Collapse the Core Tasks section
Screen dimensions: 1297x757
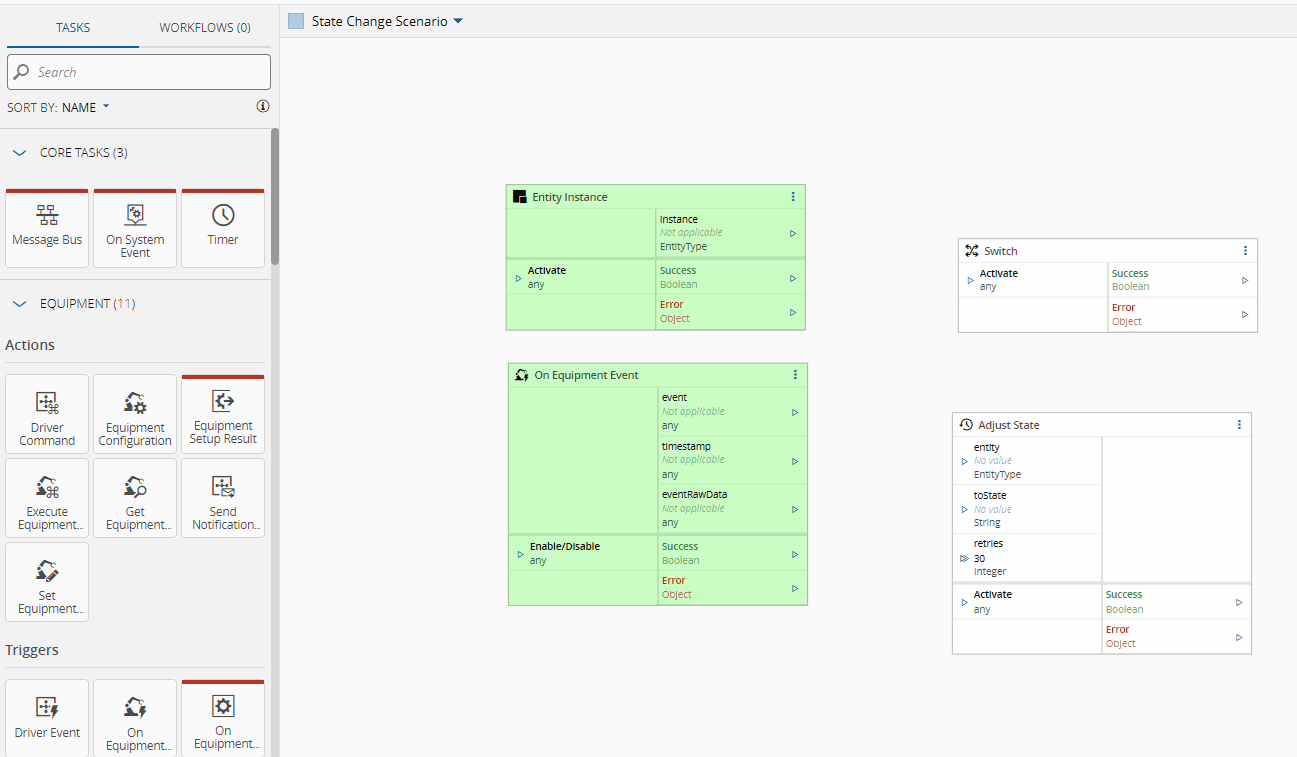point(19,153)
